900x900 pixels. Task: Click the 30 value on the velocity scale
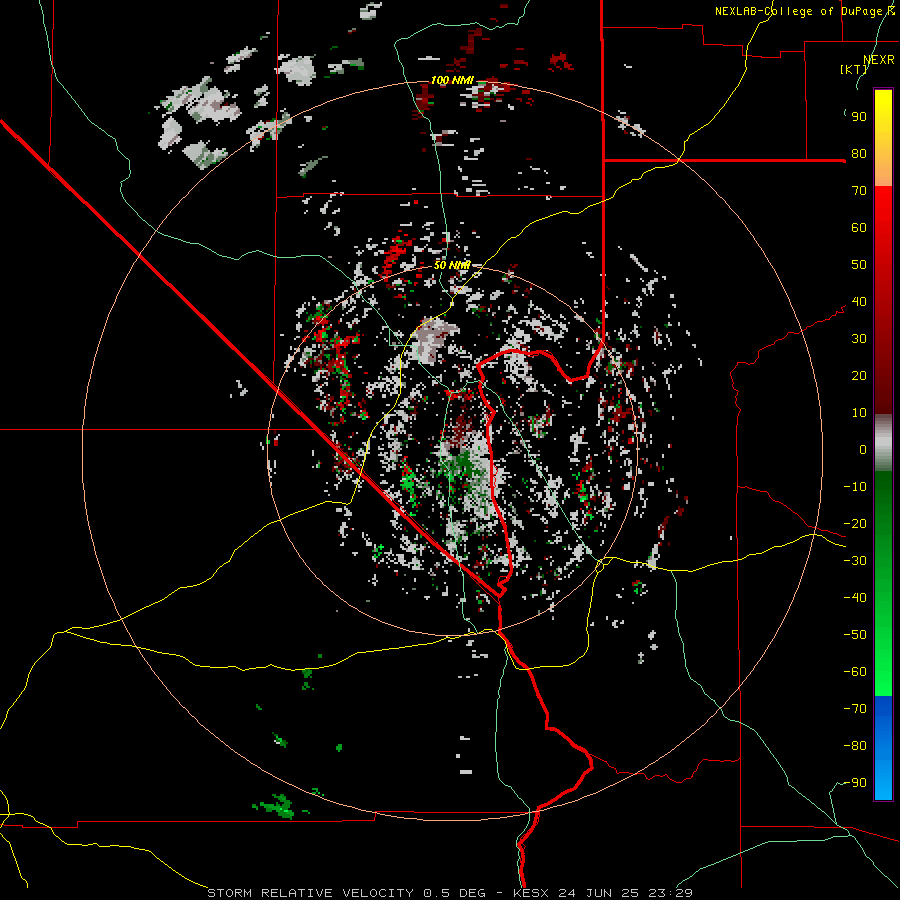859,339
